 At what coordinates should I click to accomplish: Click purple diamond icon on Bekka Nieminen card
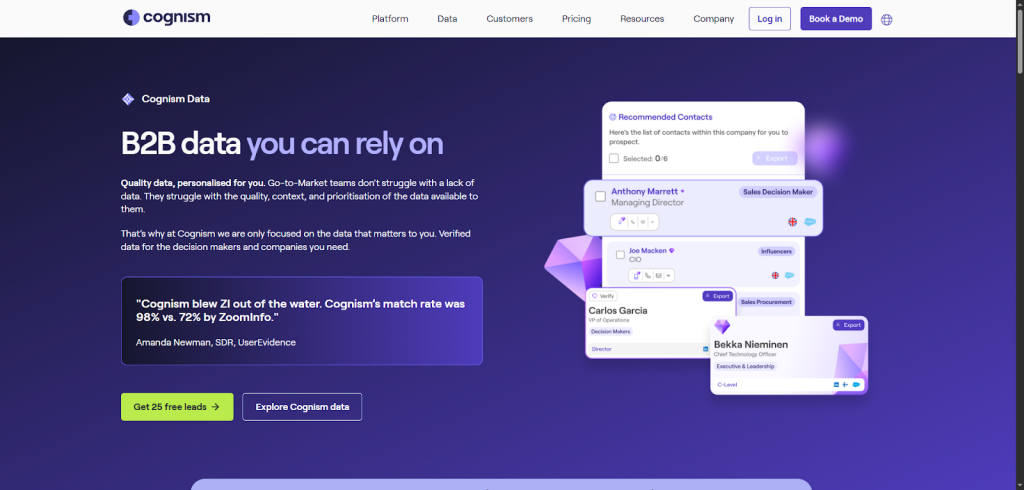point(722,327)
